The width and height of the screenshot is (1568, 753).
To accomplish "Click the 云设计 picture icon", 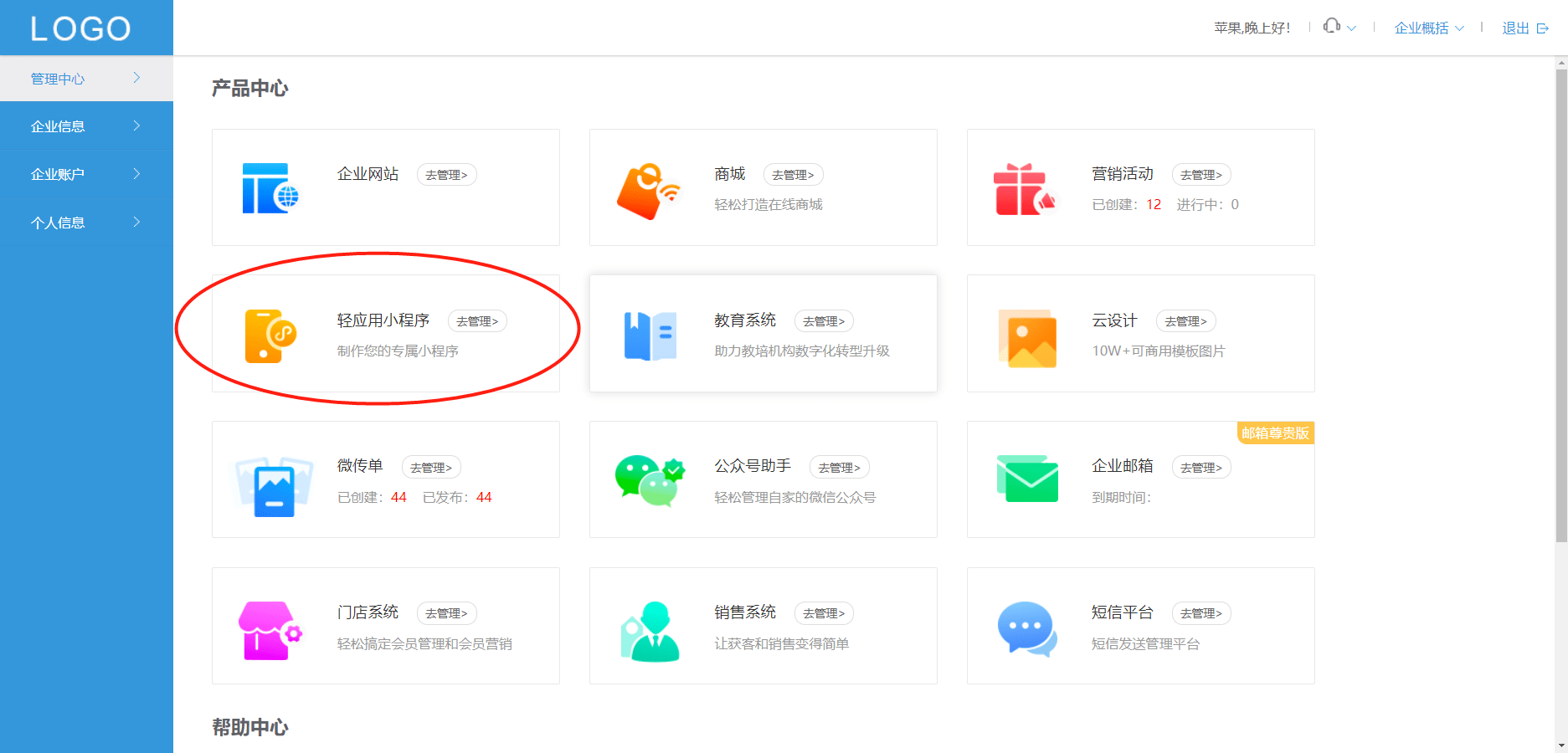I will 1027,338.
